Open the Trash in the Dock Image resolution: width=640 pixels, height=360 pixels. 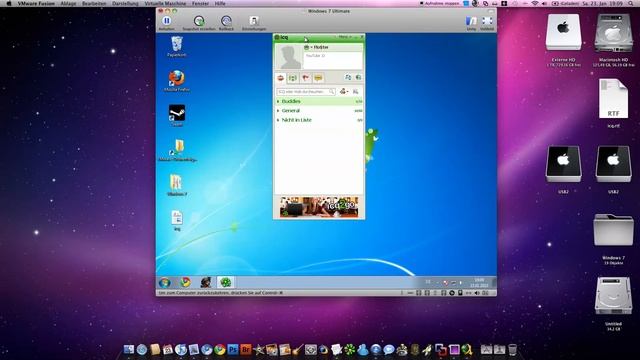coord(512,349)
